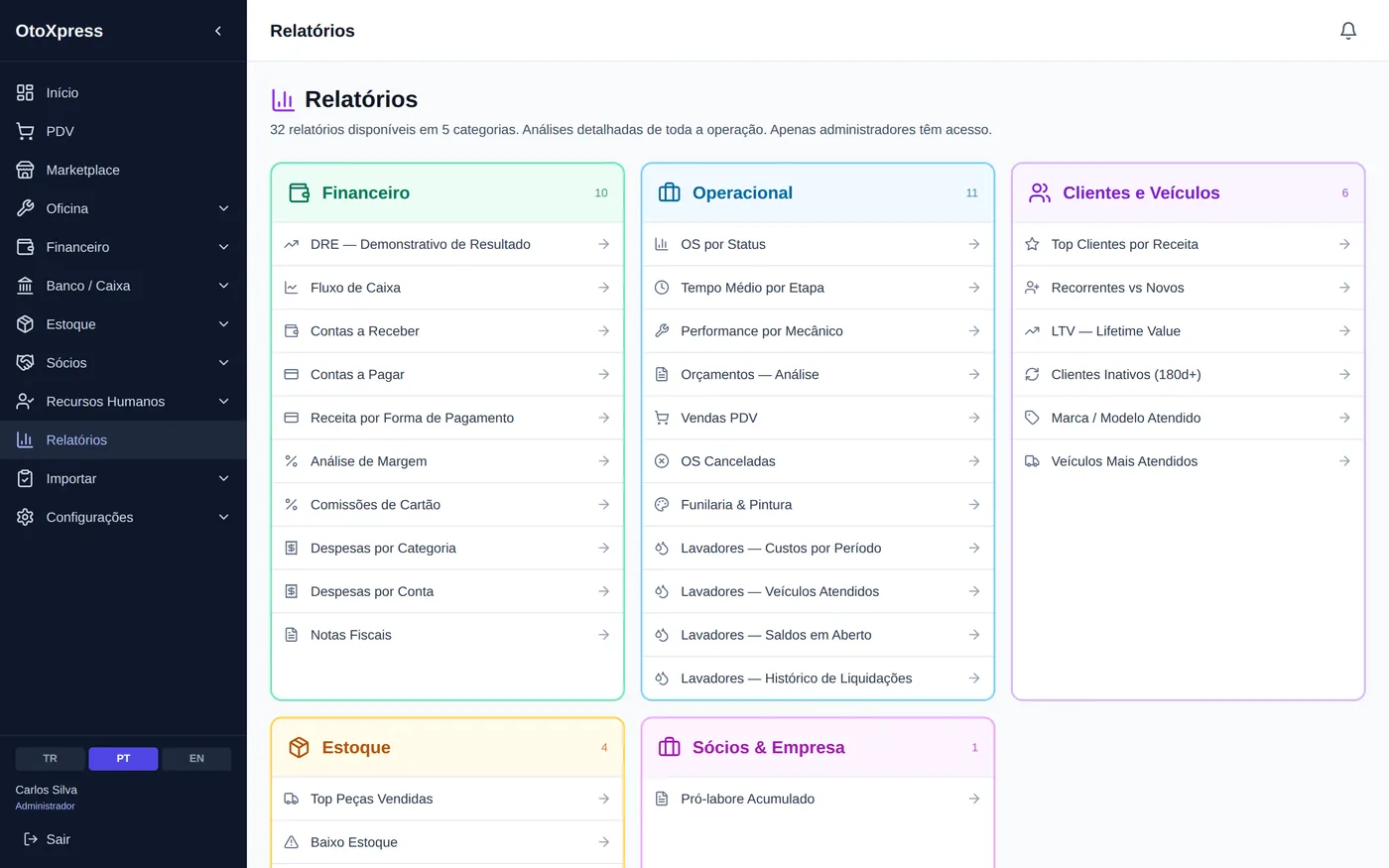Click the arrow on OS por Status row

point(974,244)
